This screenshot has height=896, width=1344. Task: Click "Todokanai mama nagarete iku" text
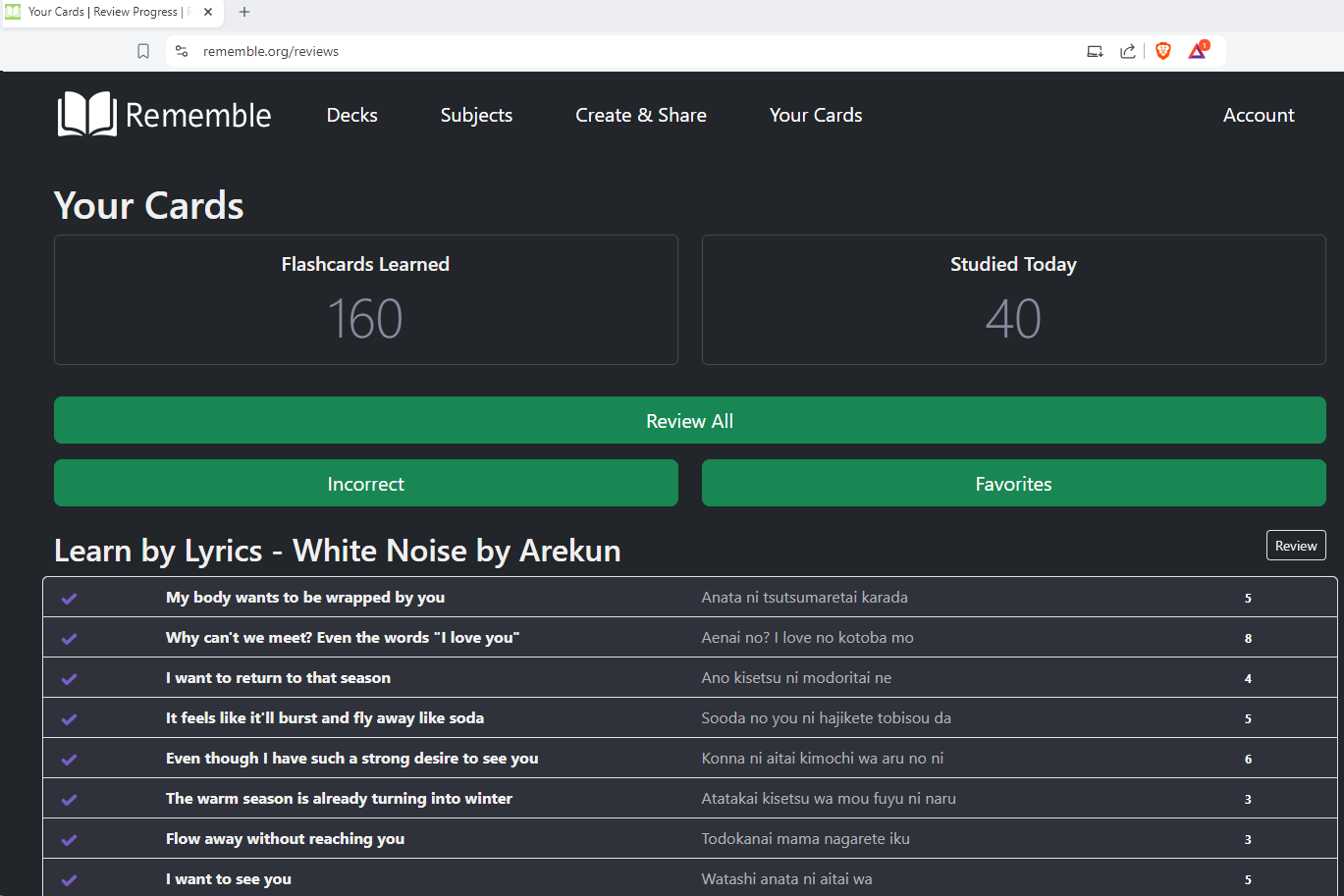coord(805,838)
